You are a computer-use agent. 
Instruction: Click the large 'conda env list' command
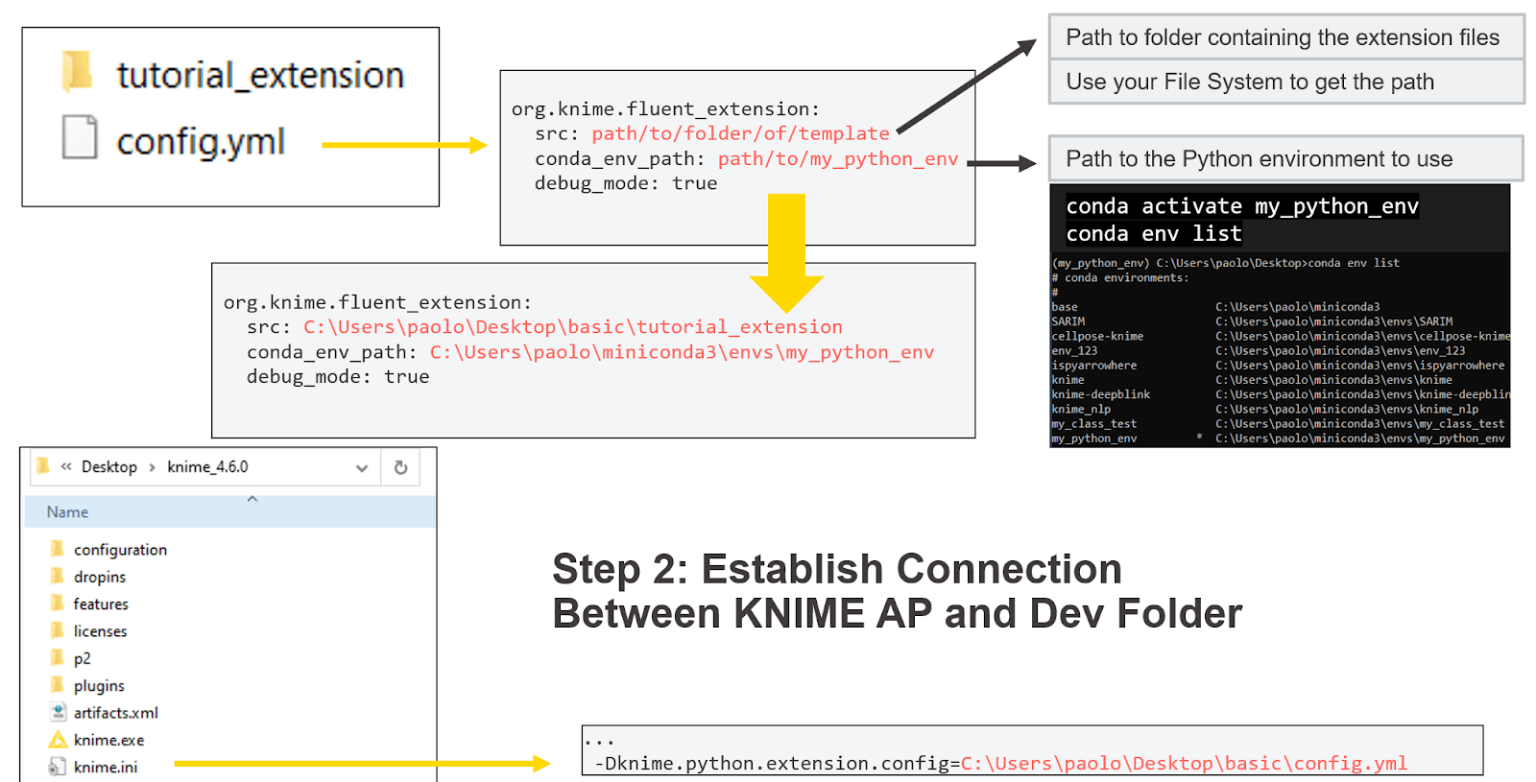(1154, 233)
